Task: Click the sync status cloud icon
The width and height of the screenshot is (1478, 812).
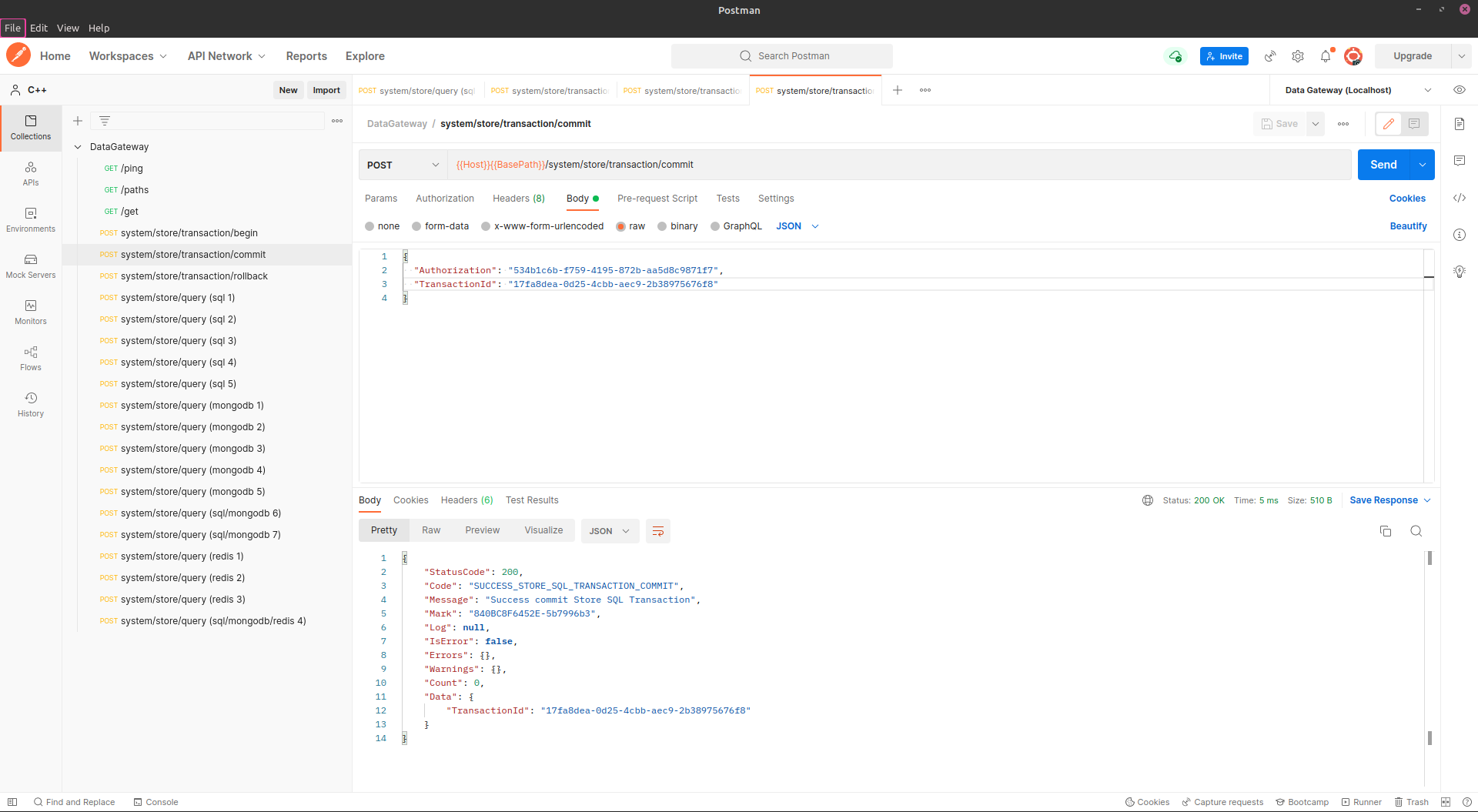Action: click(1175, 56)
